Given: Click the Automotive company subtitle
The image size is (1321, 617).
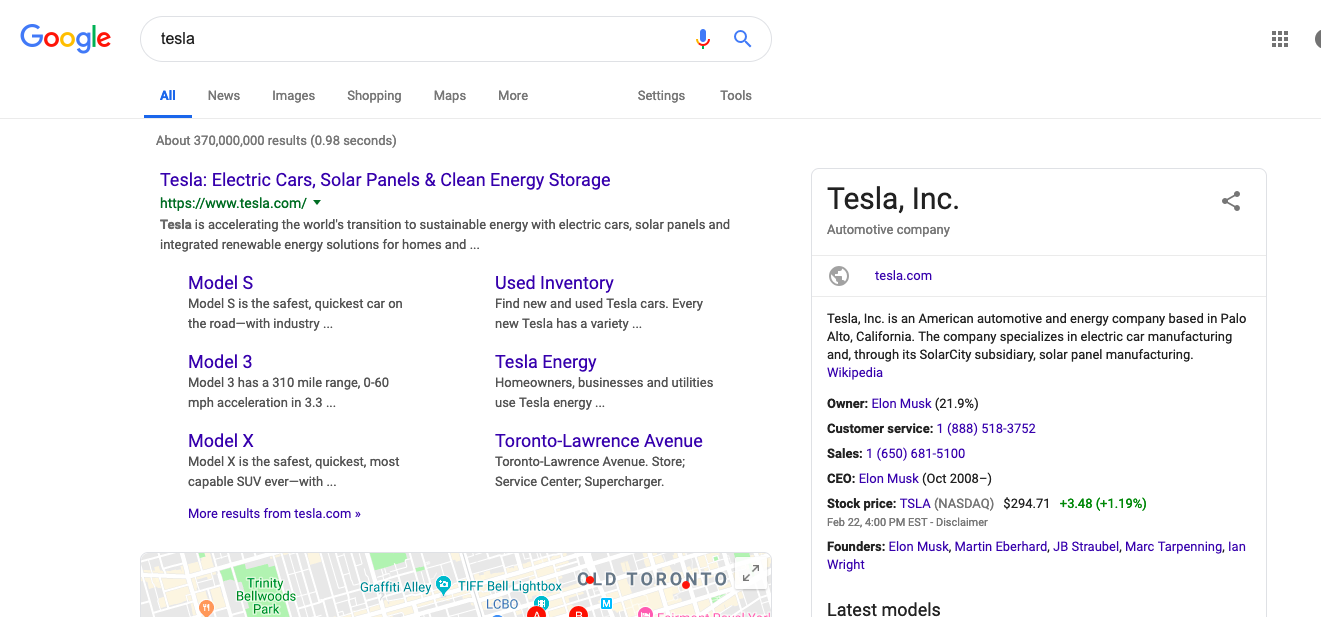Looking at the screenshot, I should (x=888, y=230).
